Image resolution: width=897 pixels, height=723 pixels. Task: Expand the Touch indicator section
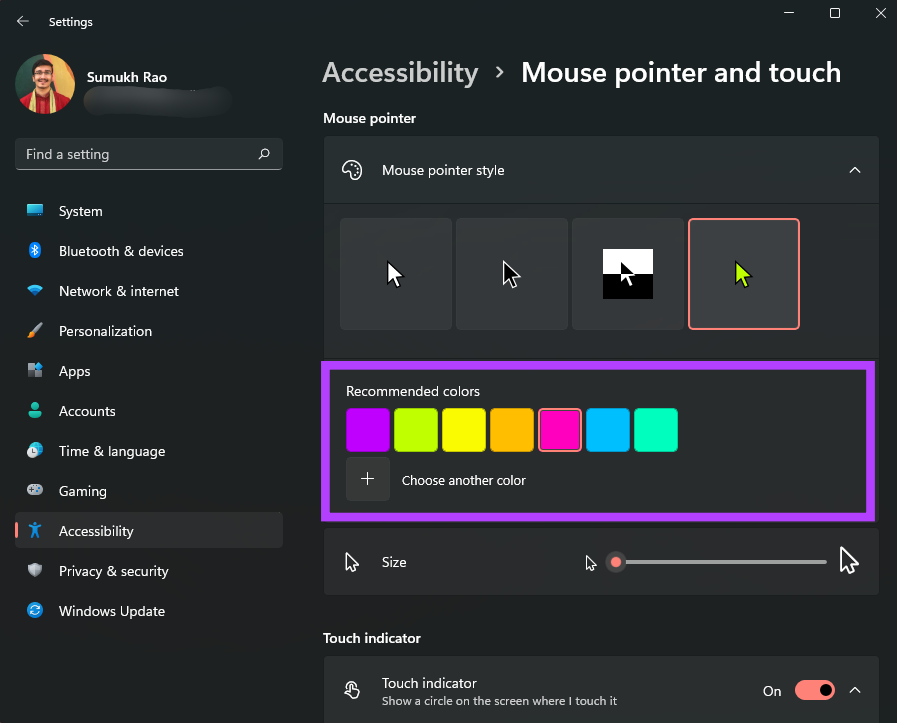coord(855,690)
